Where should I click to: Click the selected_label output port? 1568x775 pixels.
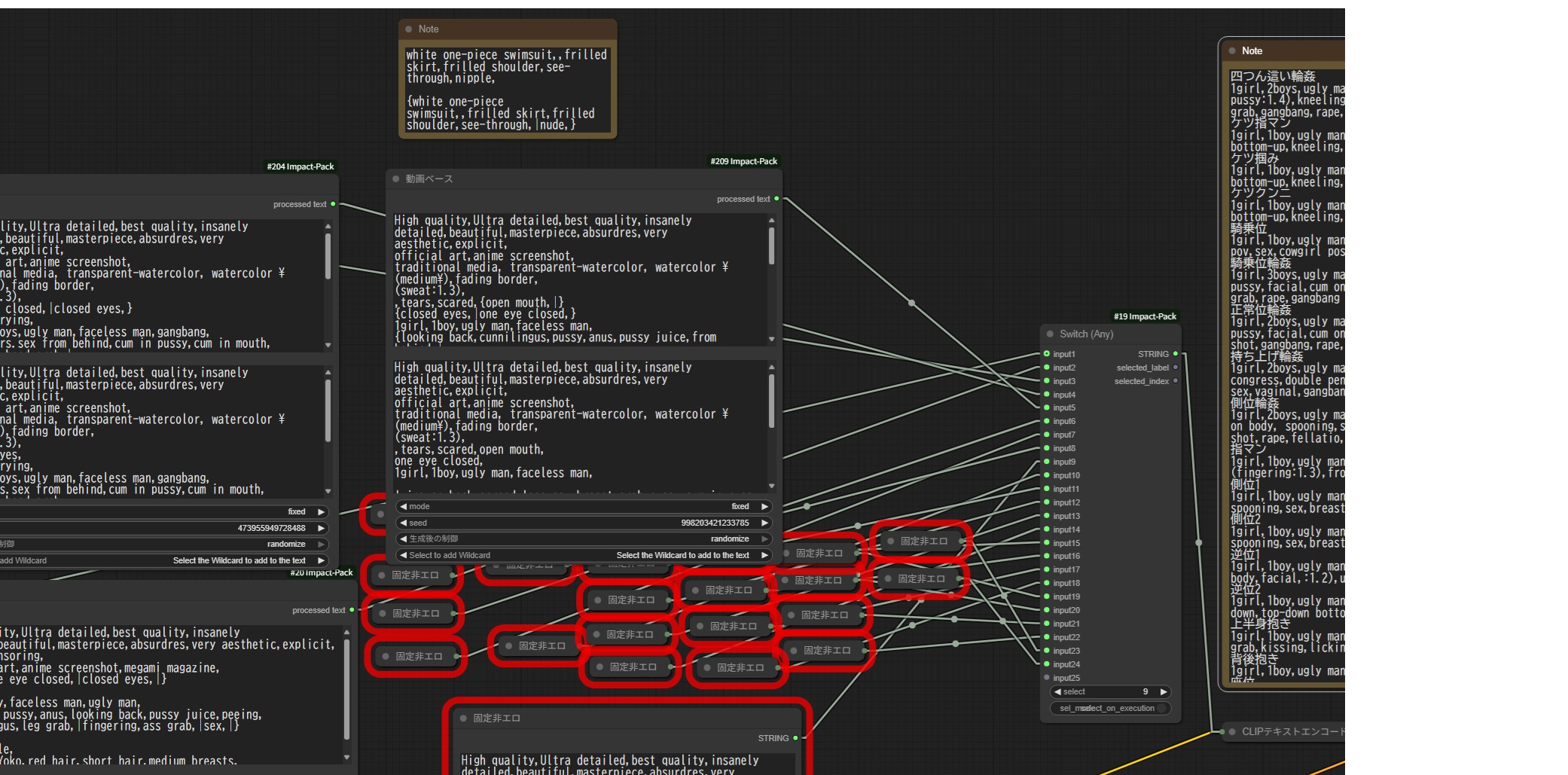pyautogui.click(x=1175, y=368)
